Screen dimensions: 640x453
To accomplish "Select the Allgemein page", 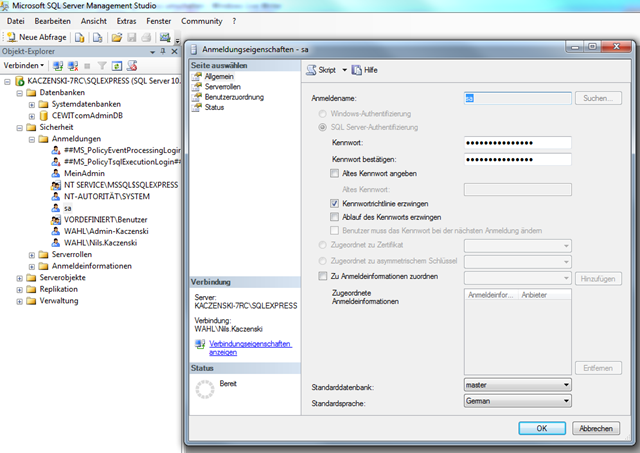I will click(x=219, y=76).
